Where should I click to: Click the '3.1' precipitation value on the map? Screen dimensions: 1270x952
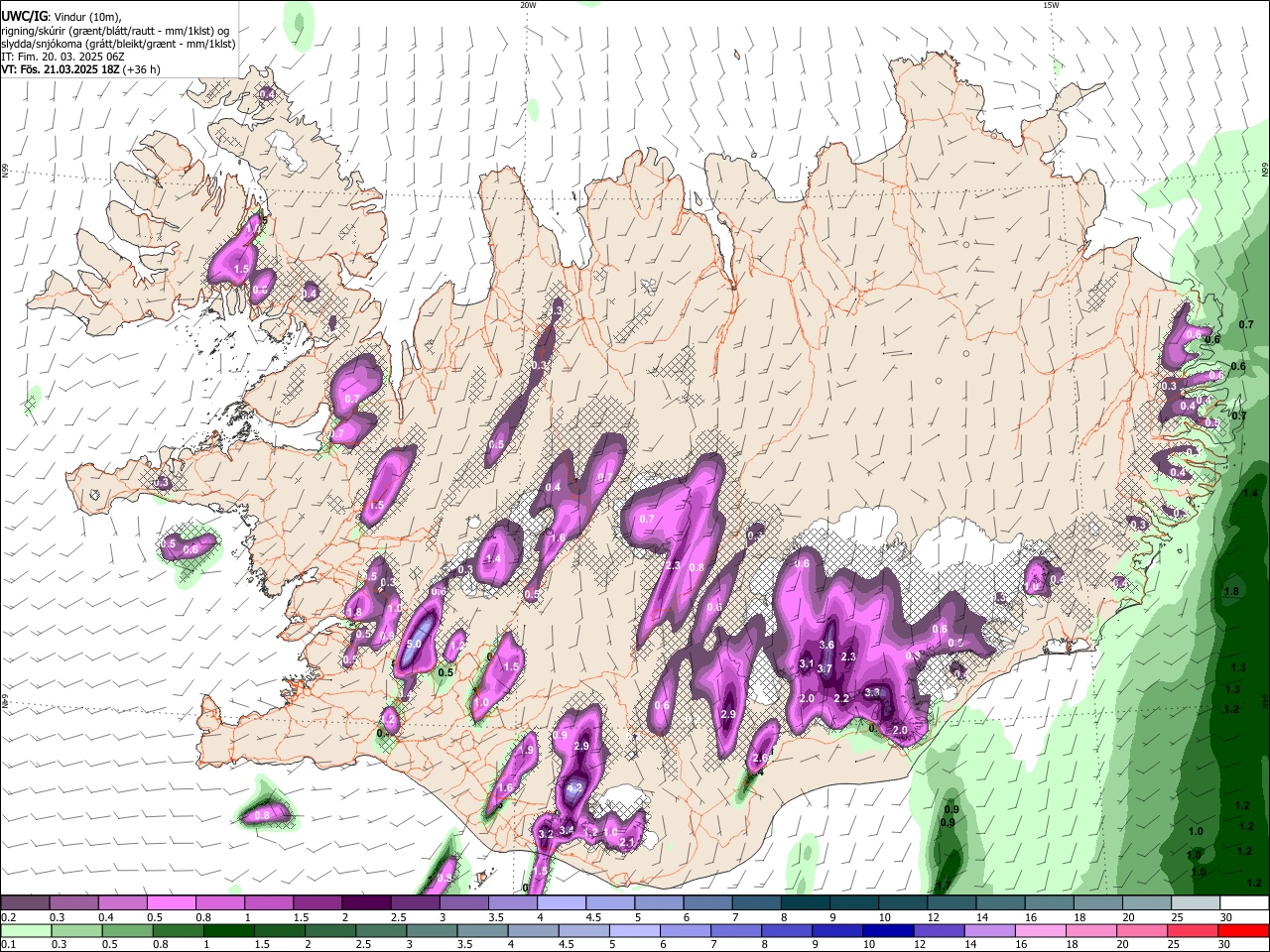coord(807,664)
